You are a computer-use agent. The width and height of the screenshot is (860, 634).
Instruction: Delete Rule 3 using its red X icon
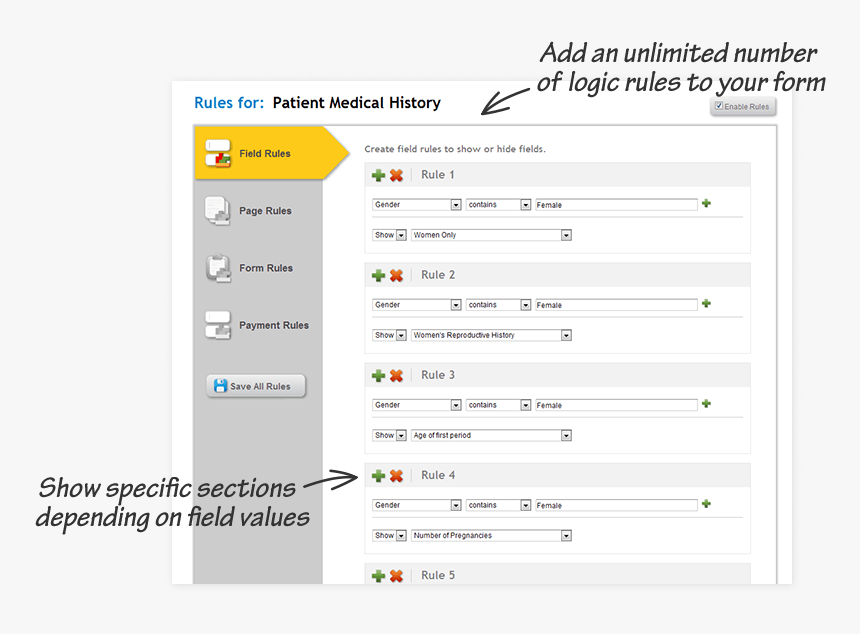(396, 375)
